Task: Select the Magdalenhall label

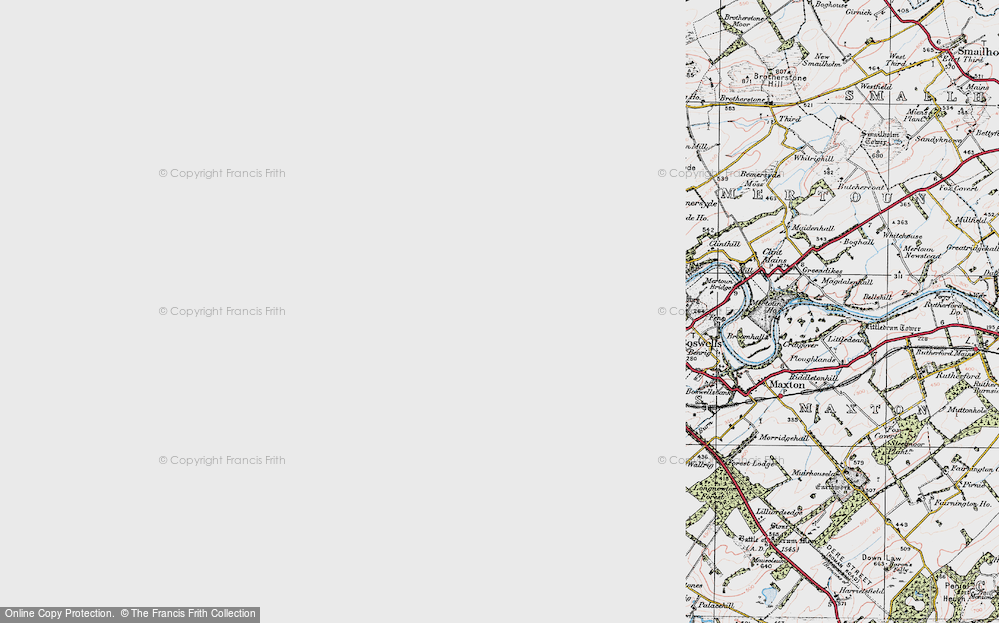Action: coord(847,281)
